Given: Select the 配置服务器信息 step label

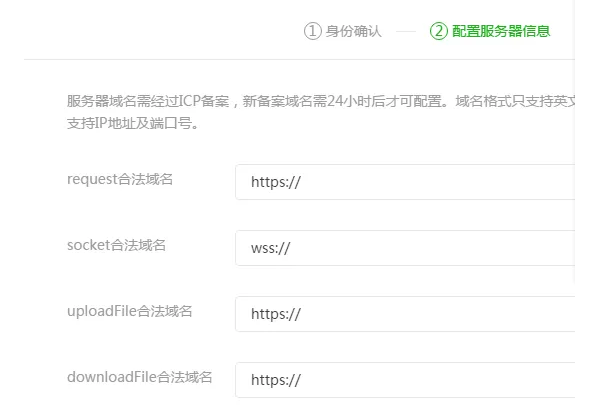Looking at the screenshot, I should [500, 31].
